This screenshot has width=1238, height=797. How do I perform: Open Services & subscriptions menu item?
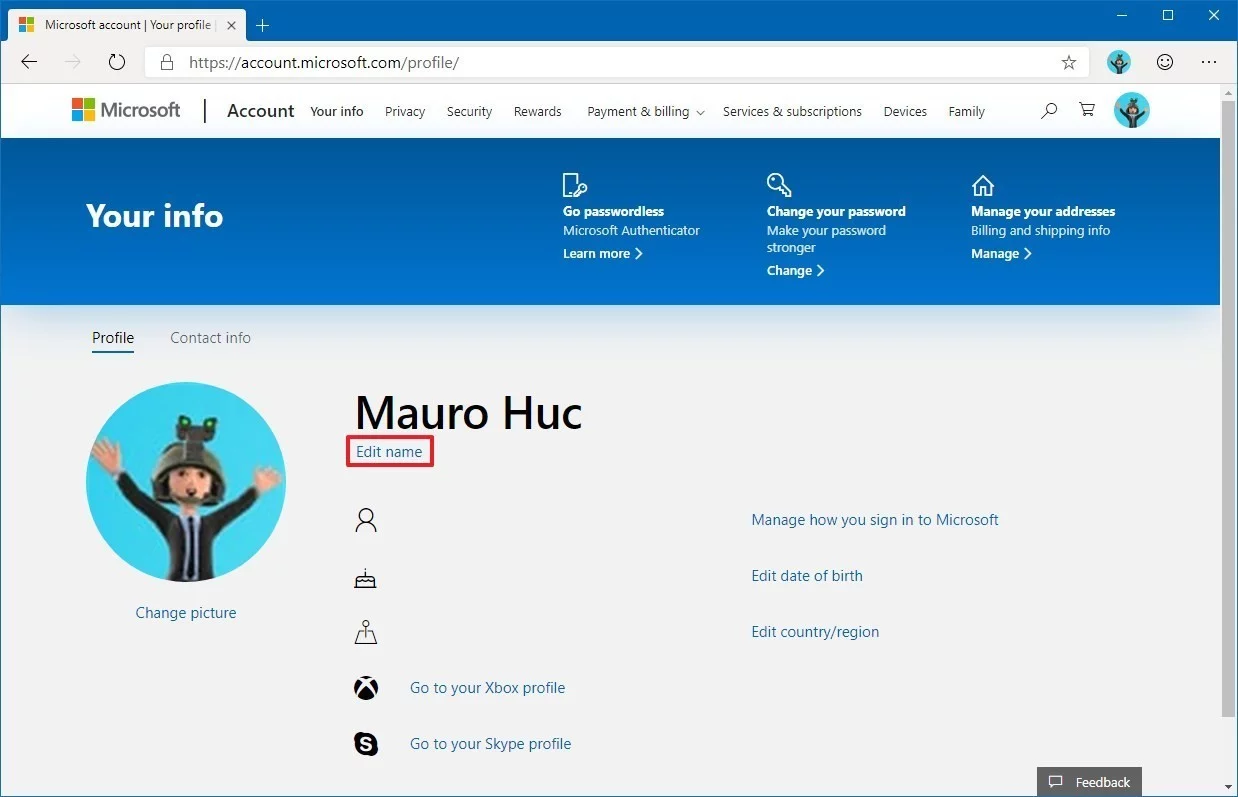click(x=792, y=112)
